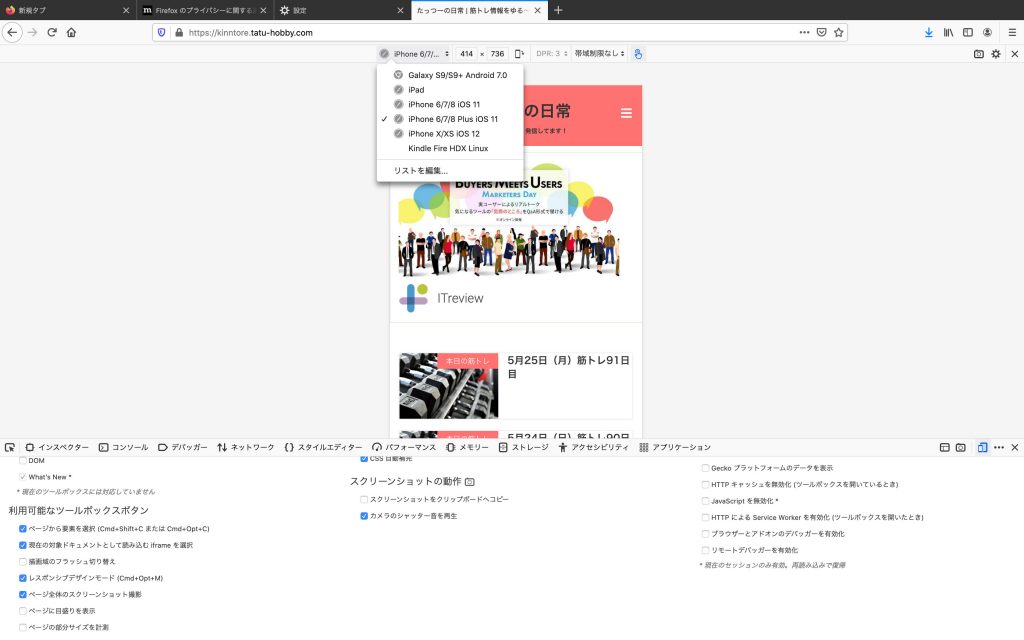The image size is (1024, 640).
Task: Click the viewport width field showing 414
Action: tap(466, 54)
